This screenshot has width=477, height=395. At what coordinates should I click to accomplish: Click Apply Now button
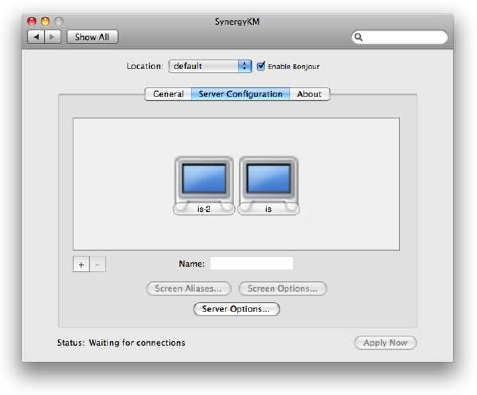(x=385, y=343)
